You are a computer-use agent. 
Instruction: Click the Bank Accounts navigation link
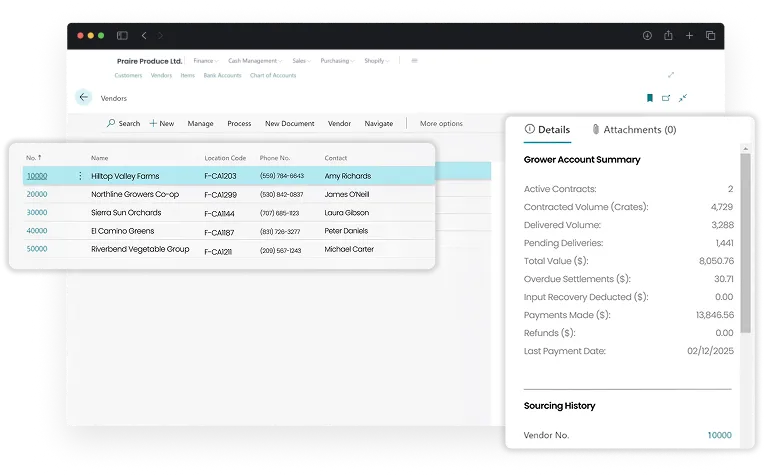tap(222, 76)
